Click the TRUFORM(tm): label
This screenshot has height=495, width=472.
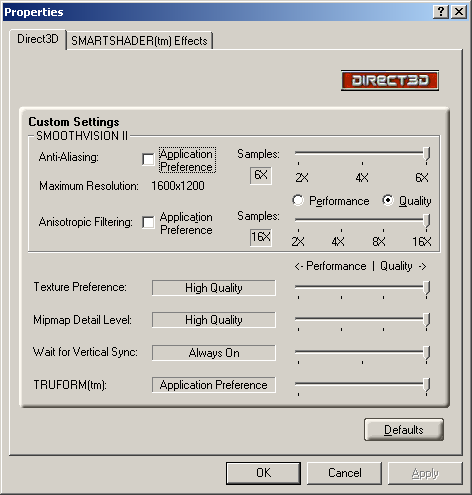coord(70,385)
